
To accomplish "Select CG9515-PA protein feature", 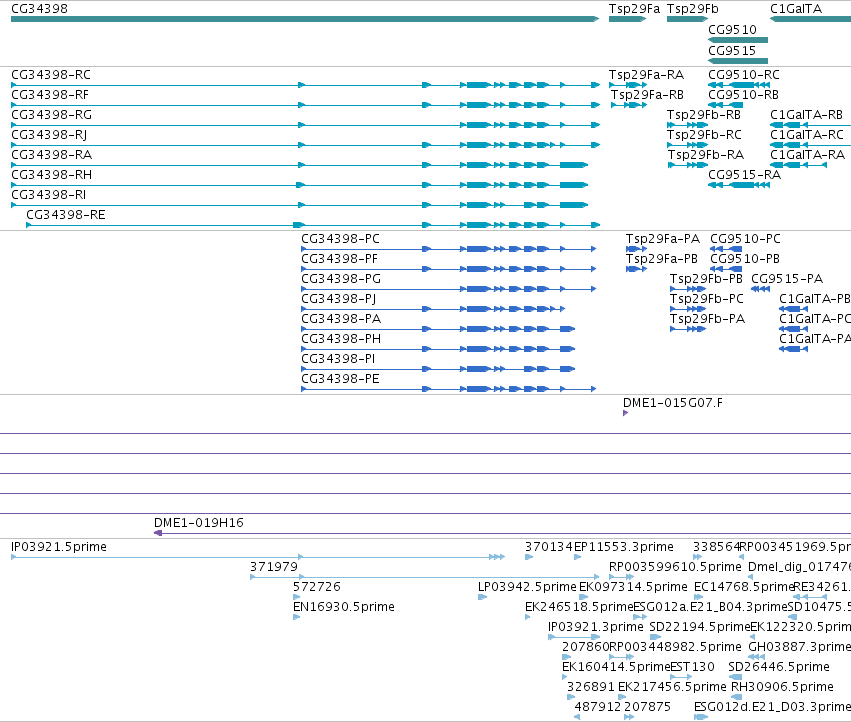I will (x=760, y=289).
